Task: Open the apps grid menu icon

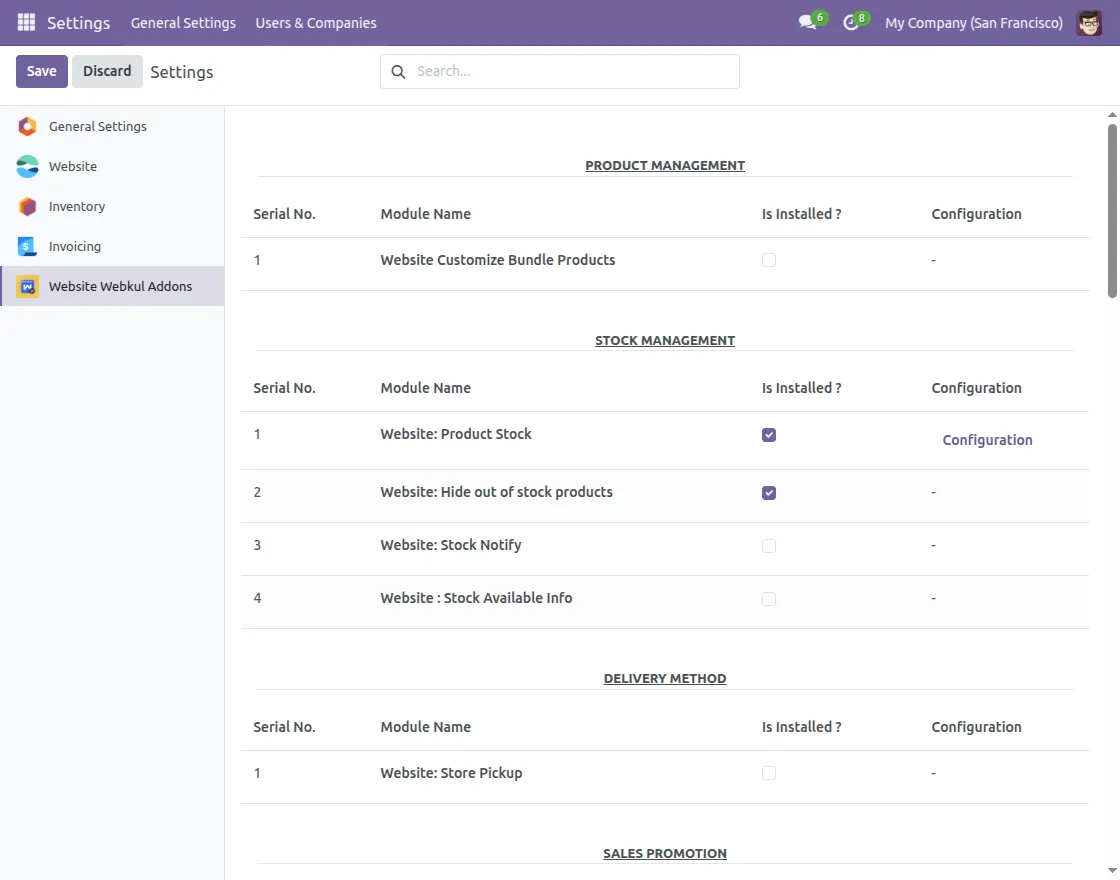Action: tap(26, 22)
